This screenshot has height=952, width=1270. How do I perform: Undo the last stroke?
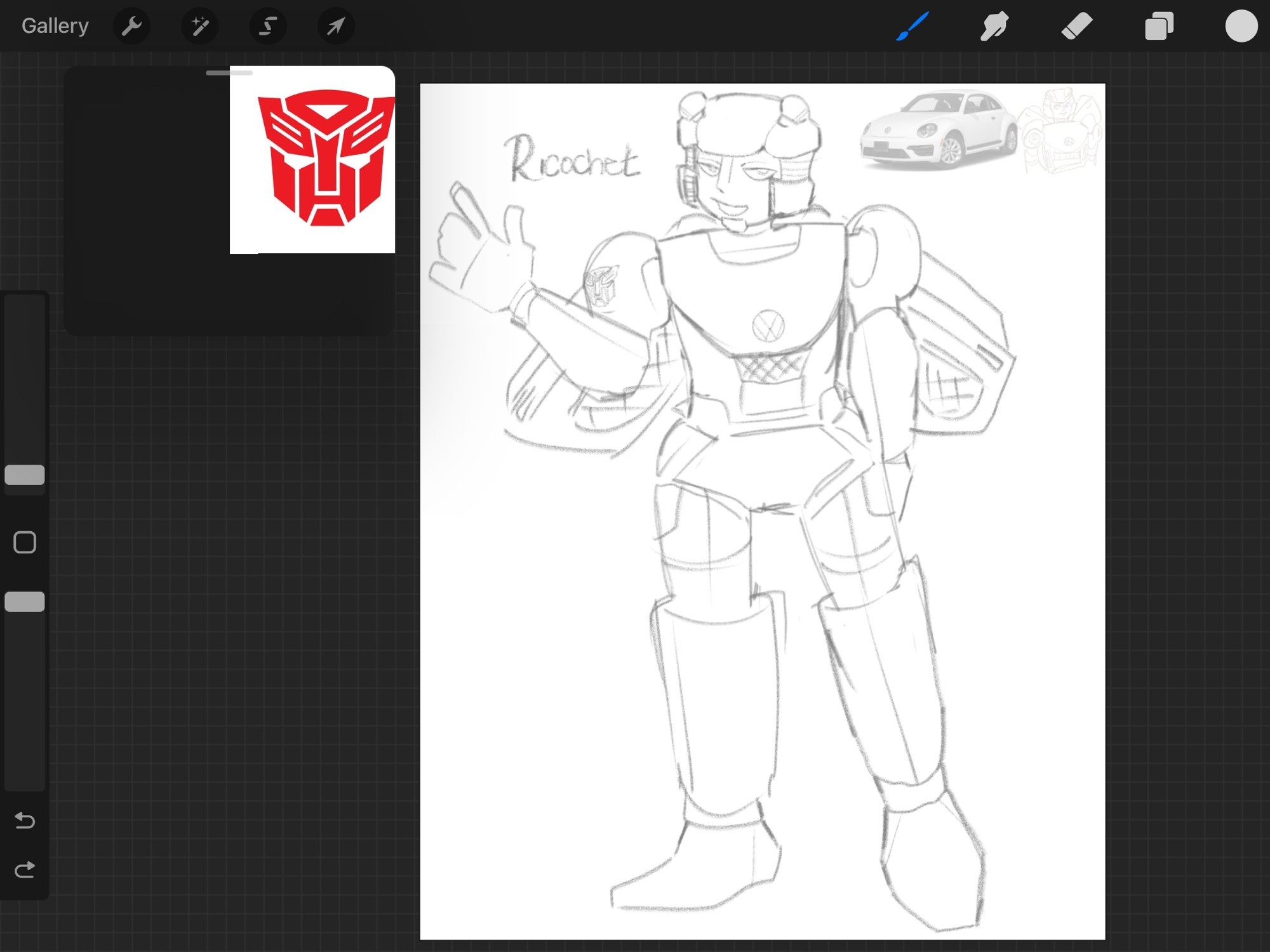click(25, 821)
